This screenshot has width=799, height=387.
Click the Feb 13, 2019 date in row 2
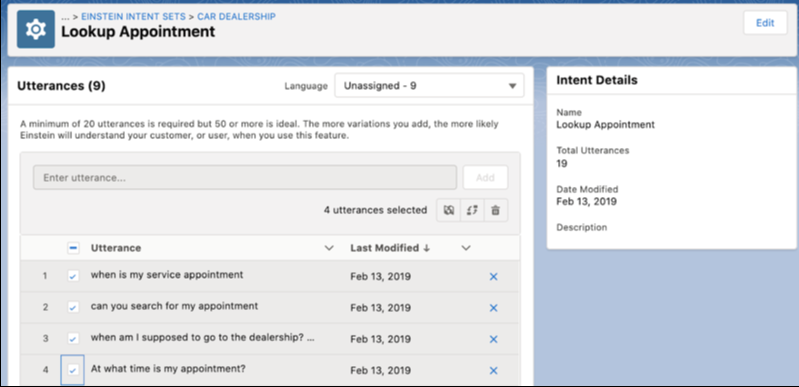381,308
